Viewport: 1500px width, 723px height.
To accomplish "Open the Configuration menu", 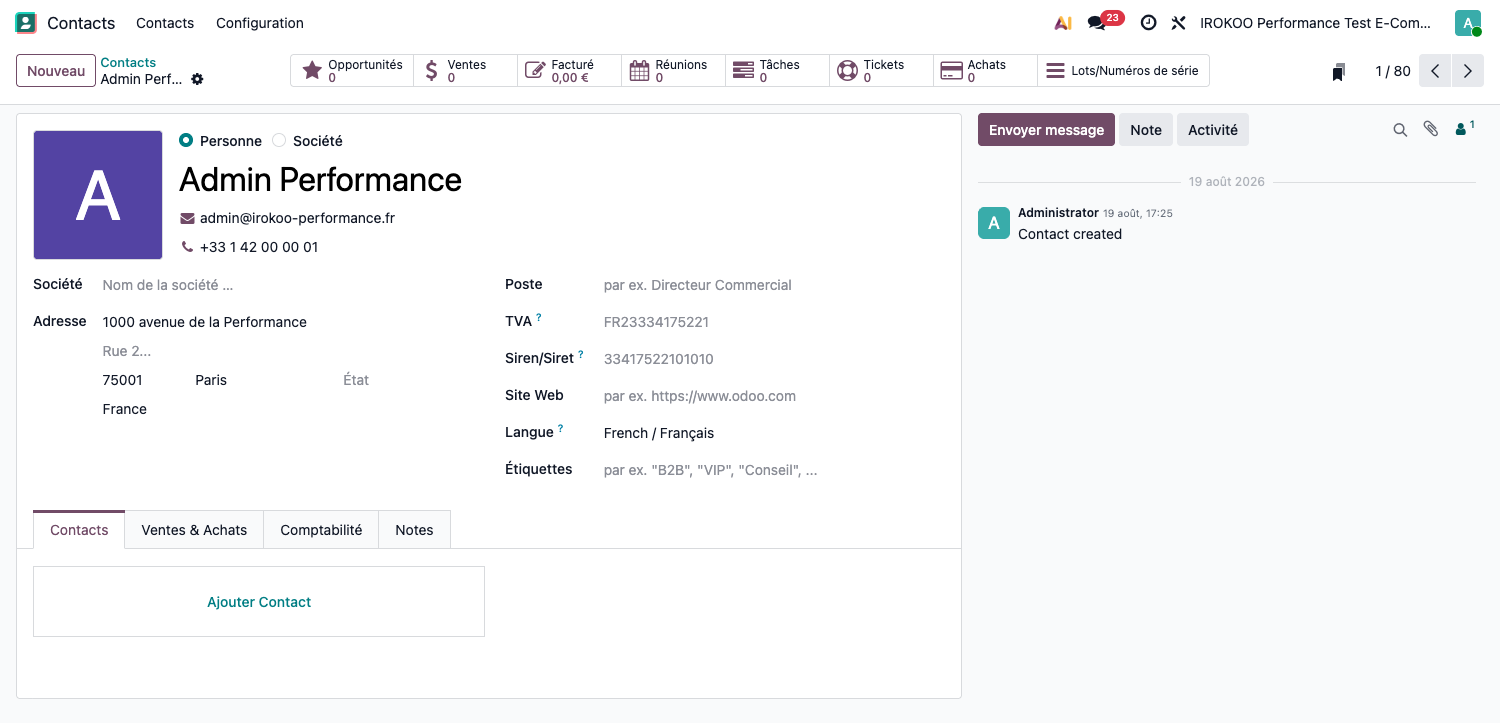I will point(260,23).
